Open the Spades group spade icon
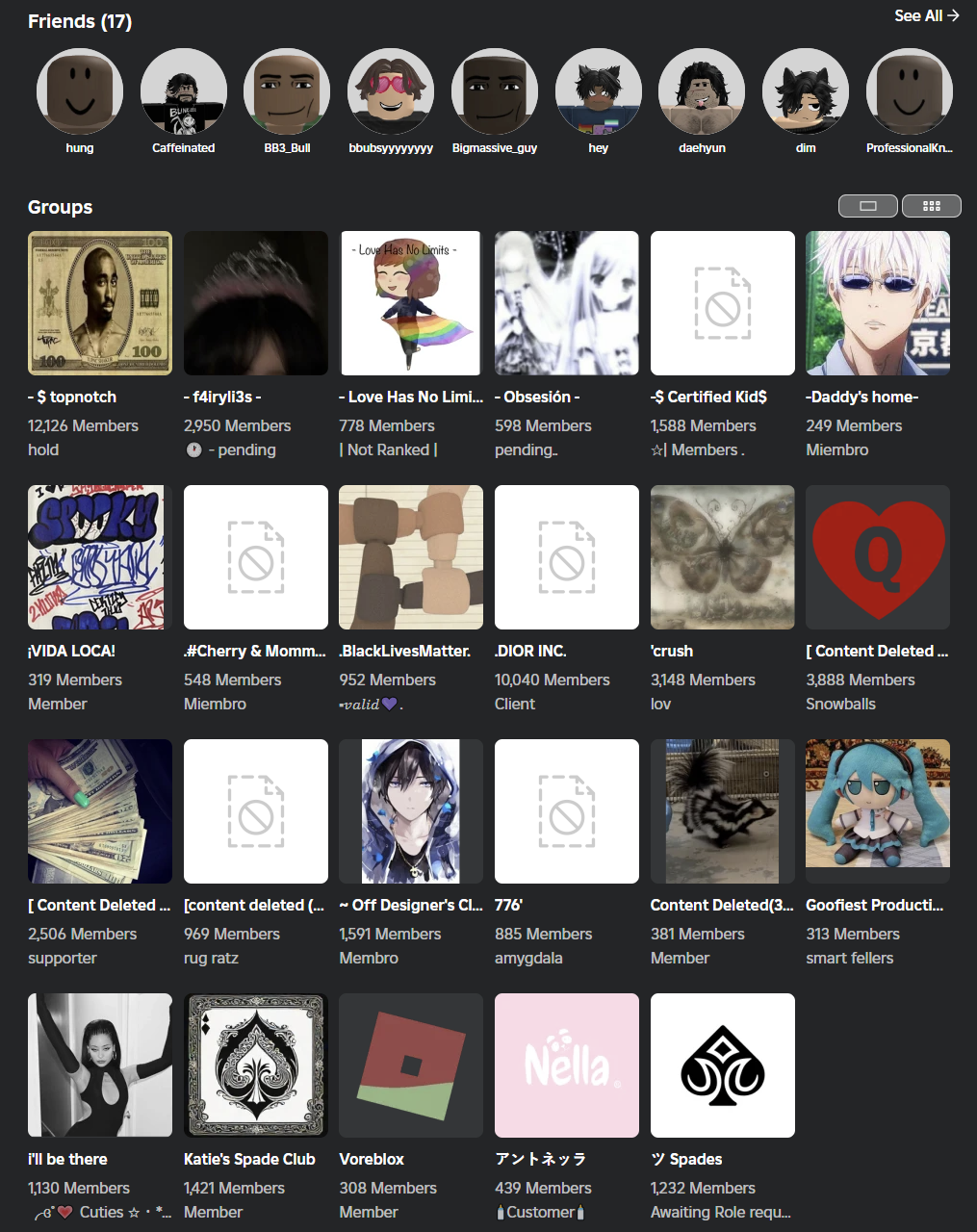This screenshot has height=1232, width=977. pos(722,1065)
